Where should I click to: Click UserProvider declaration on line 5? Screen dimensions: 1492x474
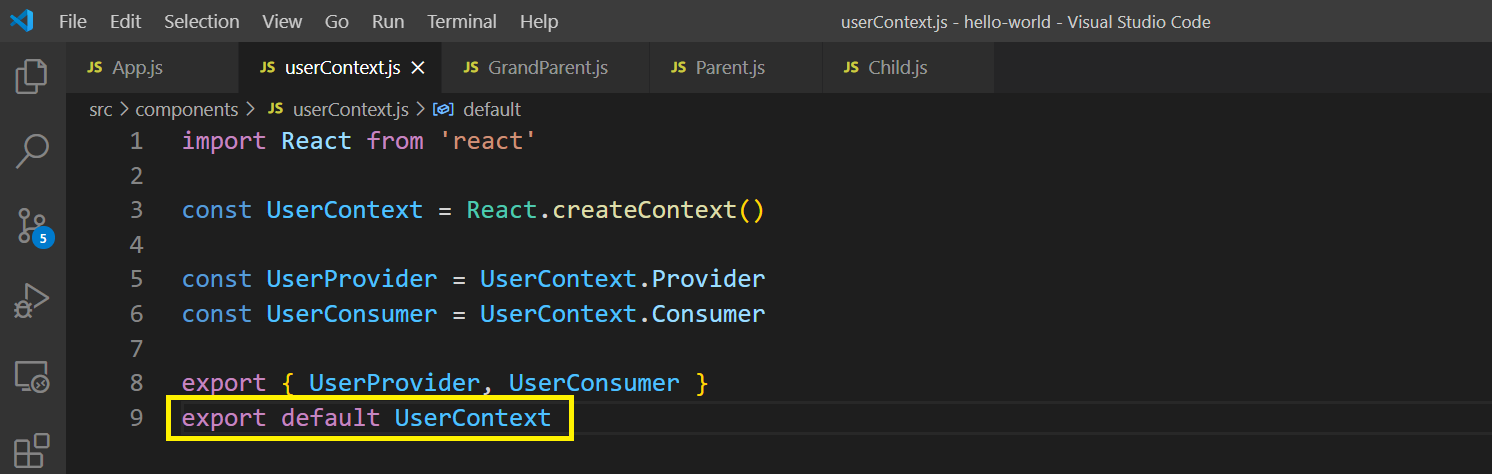coord(352,279)
